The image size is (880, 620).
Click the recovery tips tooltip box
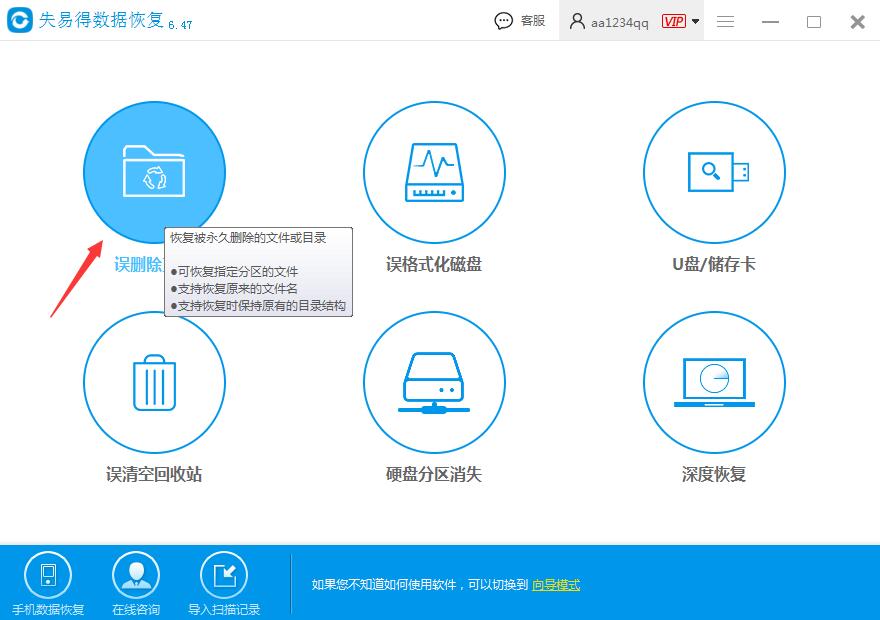258,272
